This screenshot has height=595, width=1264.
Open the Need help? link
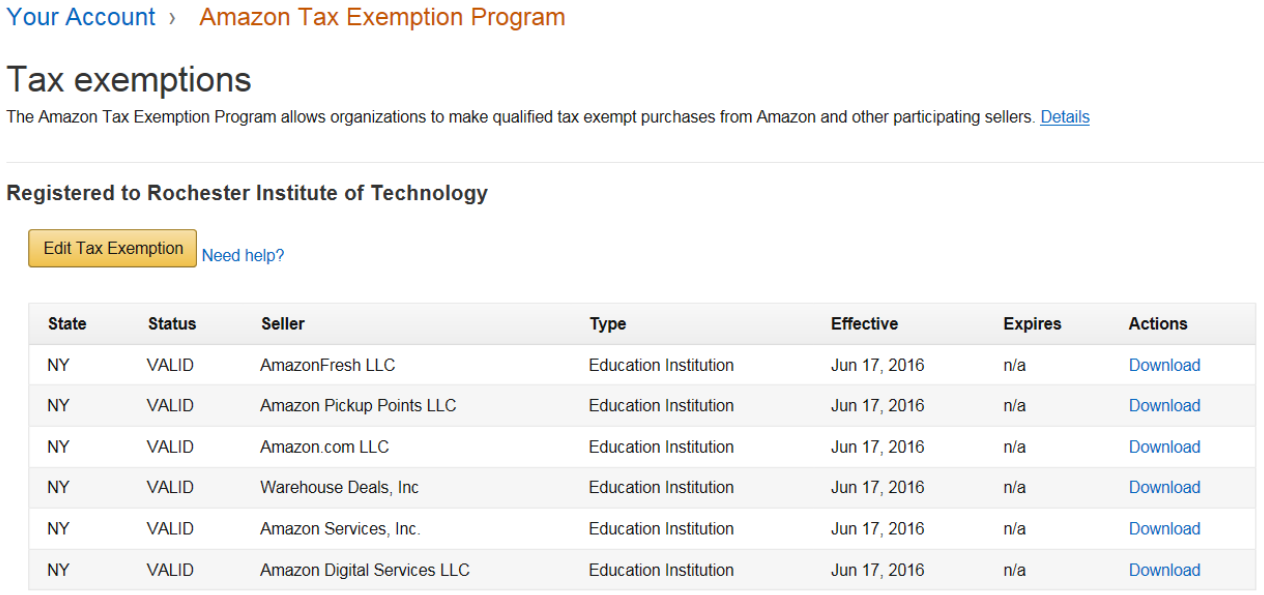click(243, 255)
